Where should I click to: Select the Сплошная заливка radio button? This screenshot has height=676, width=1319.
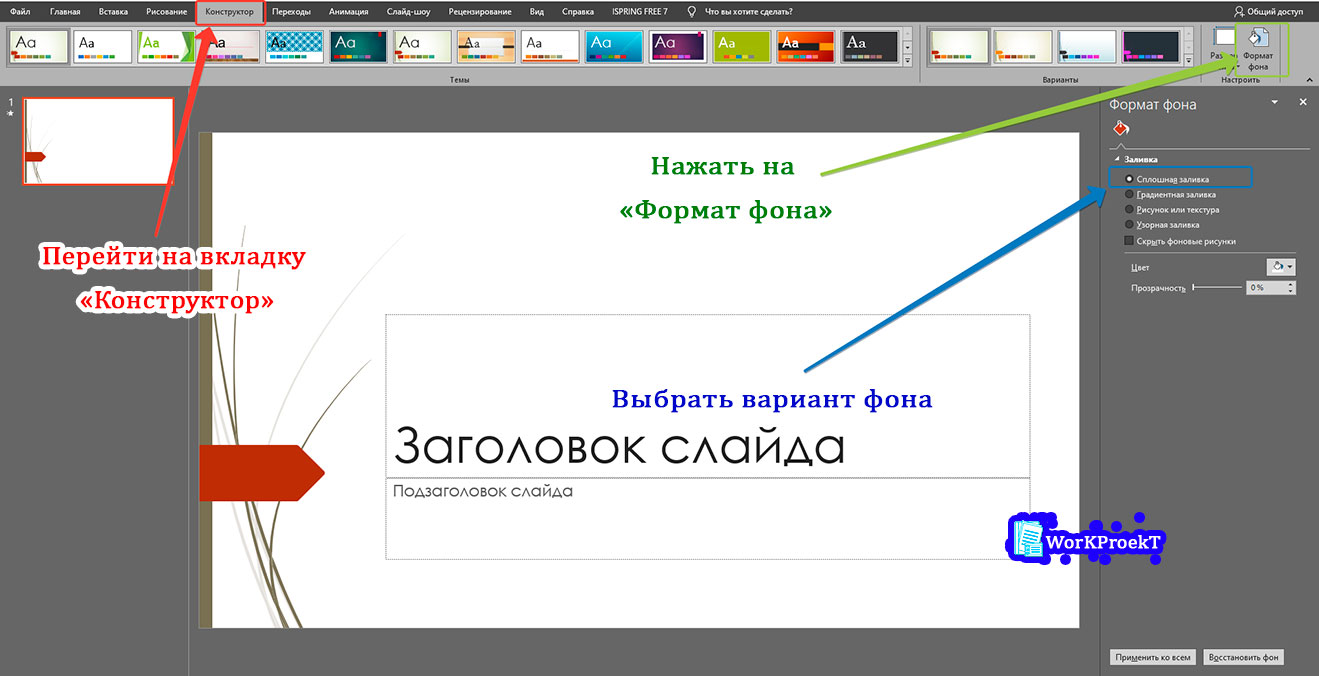point(1131,179)
